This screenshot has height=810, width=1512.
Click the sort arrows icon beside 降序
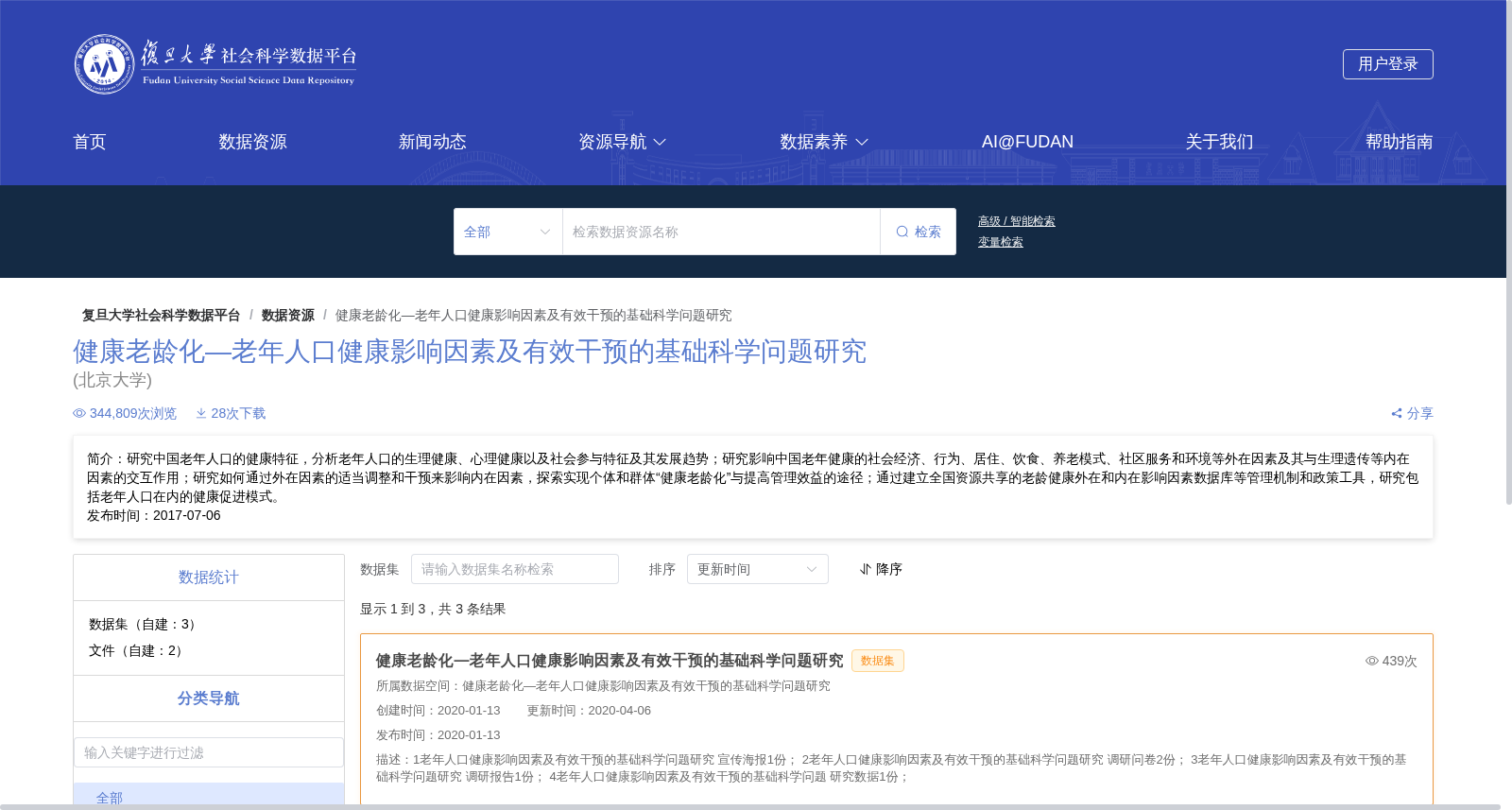coord(865,569)
